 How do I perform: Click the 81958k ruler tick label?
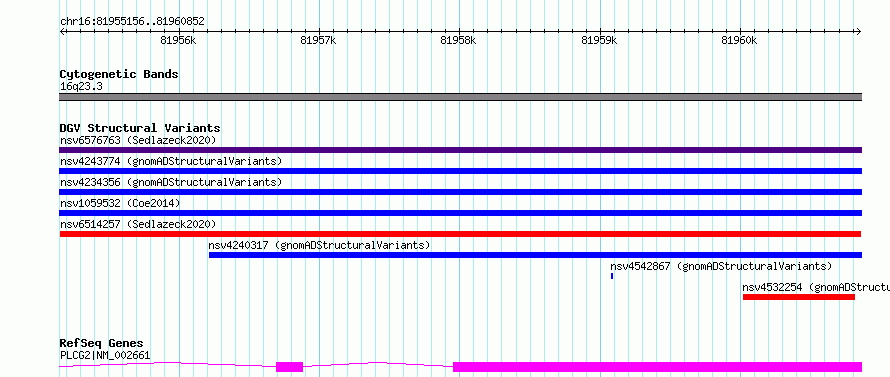pos(459,40)
